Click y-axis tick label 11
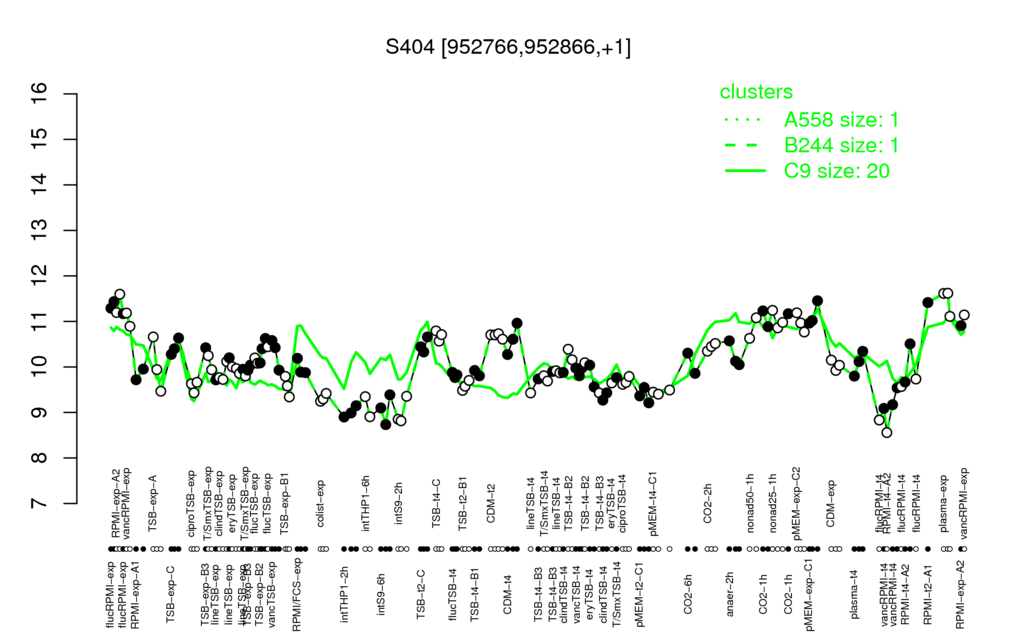Viewport: 1024px width, 640px height. 40,321
